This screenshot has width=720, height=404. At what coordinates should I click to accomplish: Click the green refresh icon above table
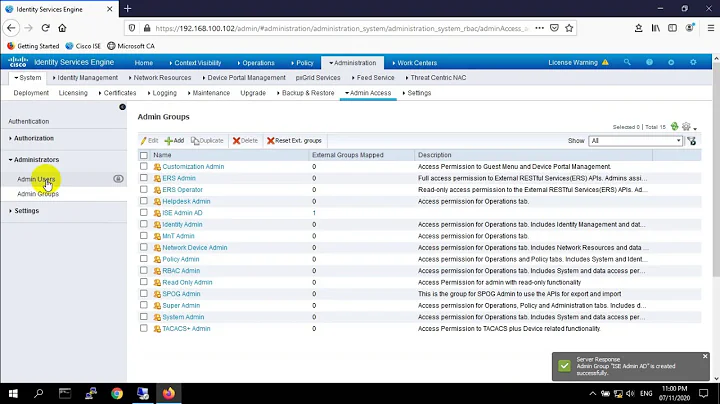pyautogui.click(x=674, y=126)
